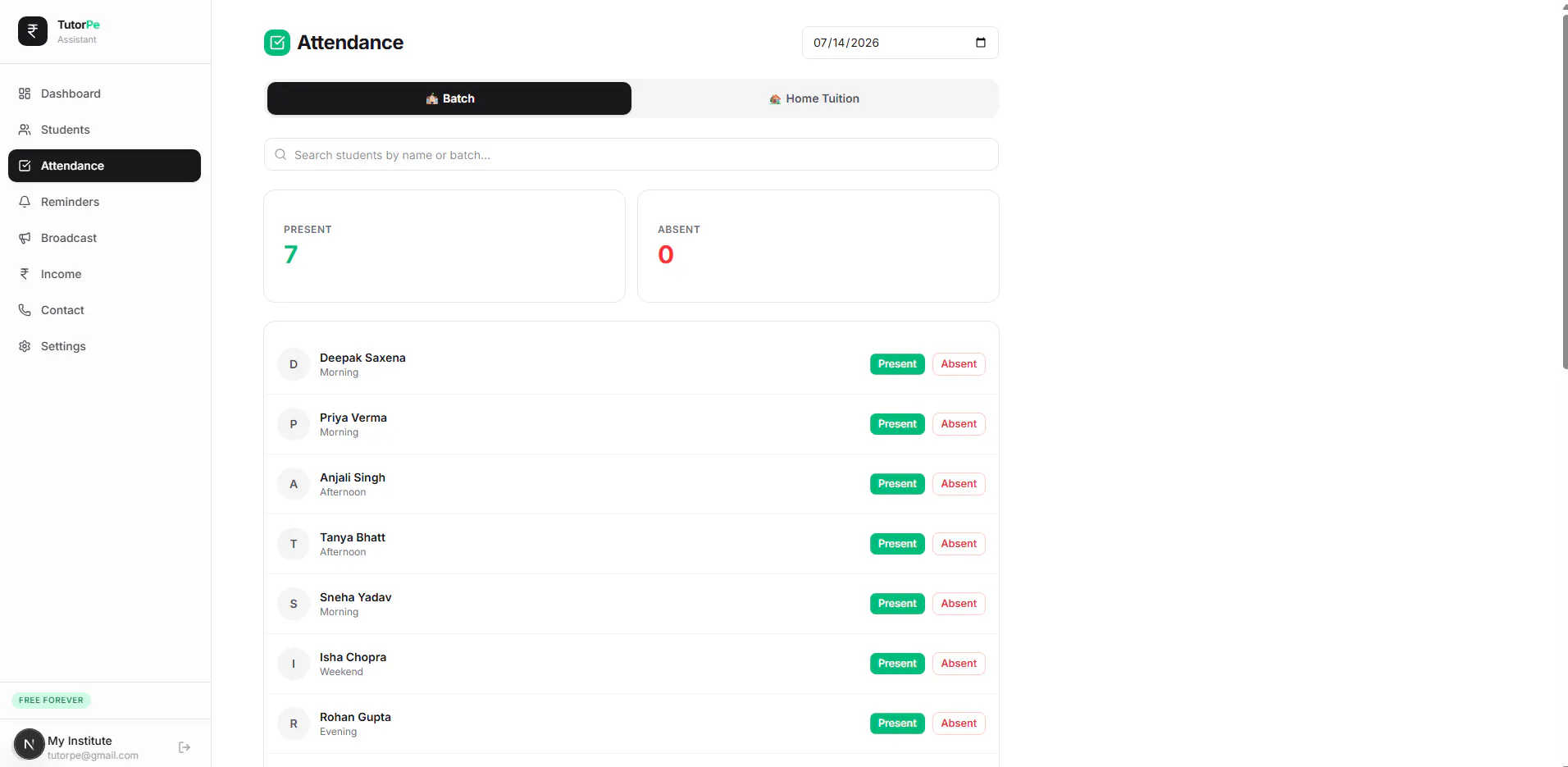
Task: Mark Rohan Gupta Absent
Action: click(959, 724)
